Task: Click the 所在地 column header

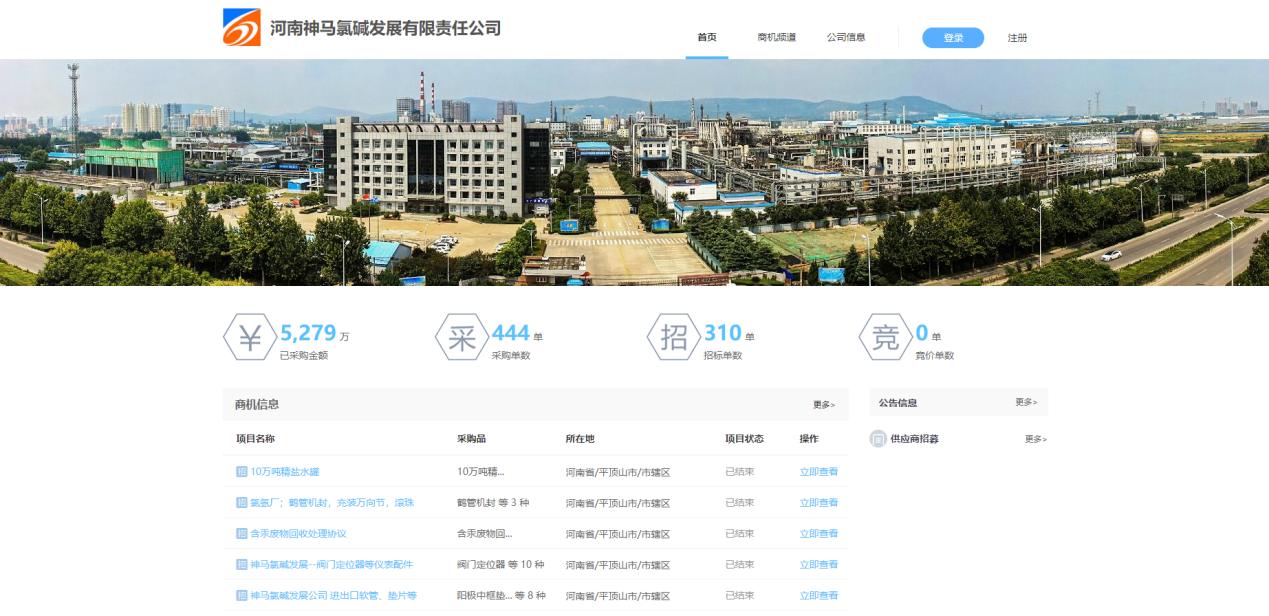Action: 580,439
